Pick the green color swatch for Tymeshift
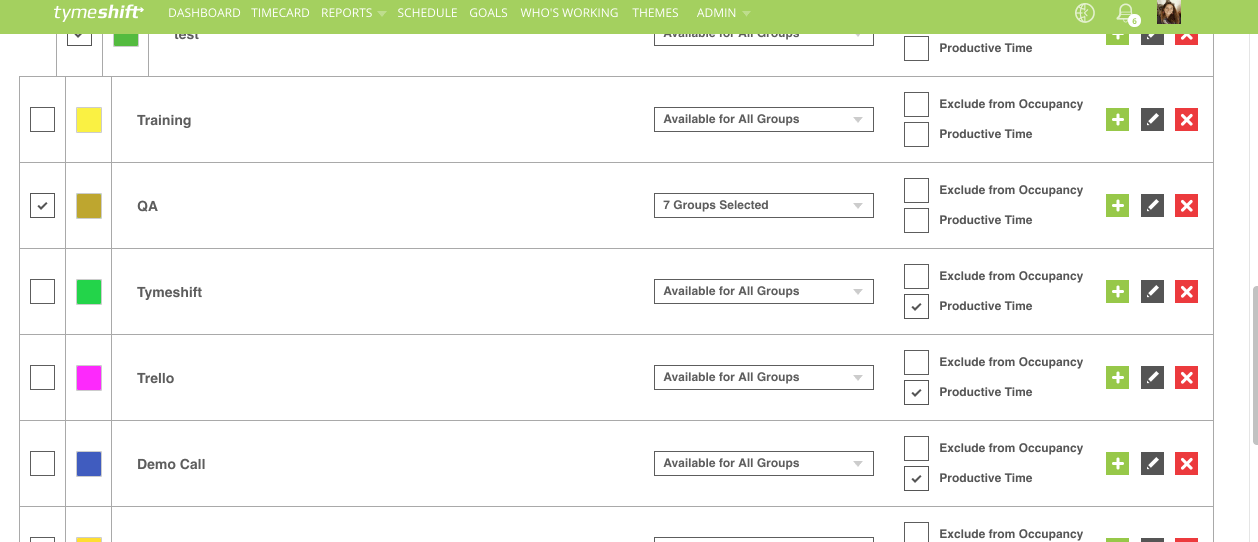Screen dimensions: 1258x542 point(89,292)
